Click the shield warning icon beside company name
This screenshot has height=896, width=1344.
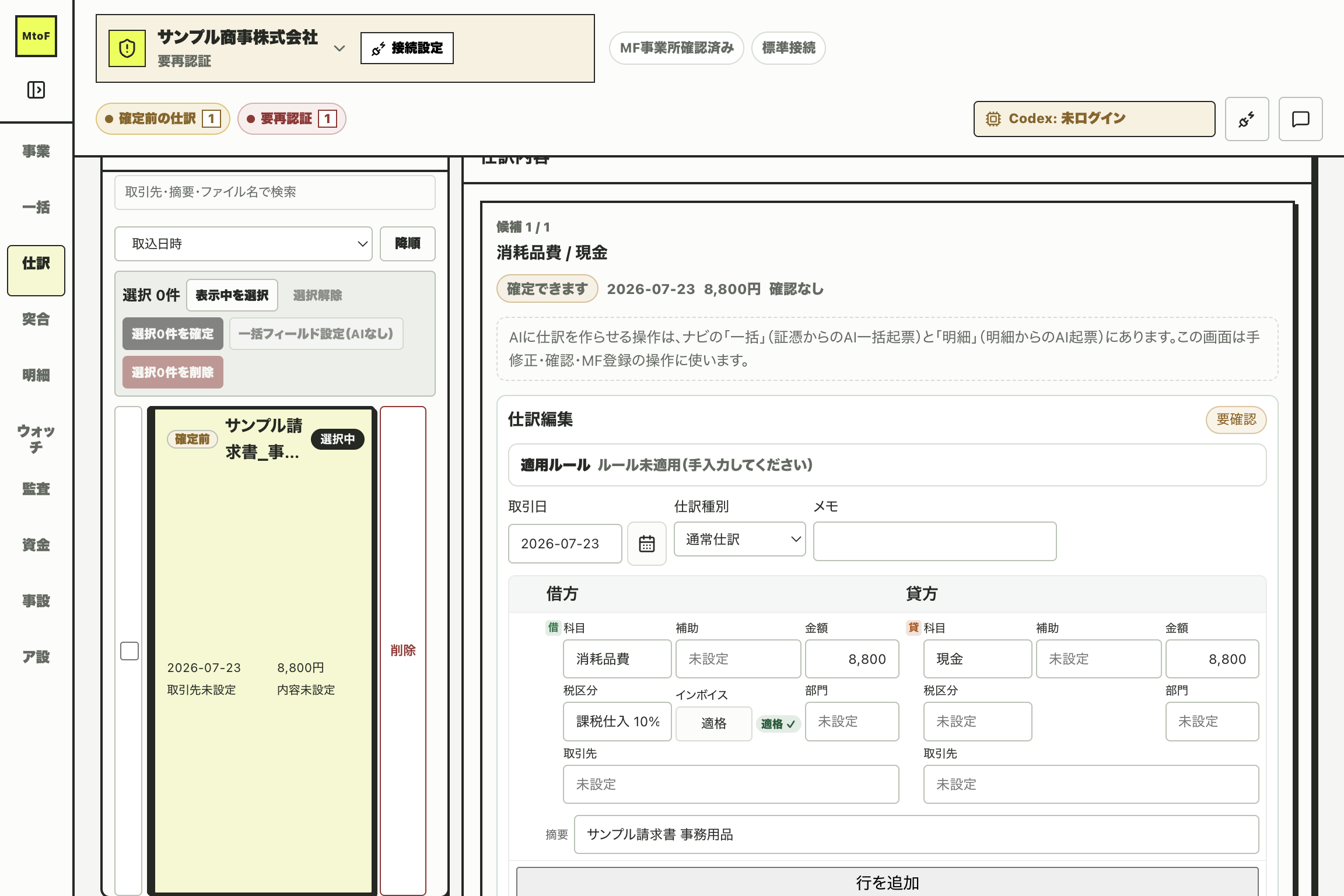point(127,48)
